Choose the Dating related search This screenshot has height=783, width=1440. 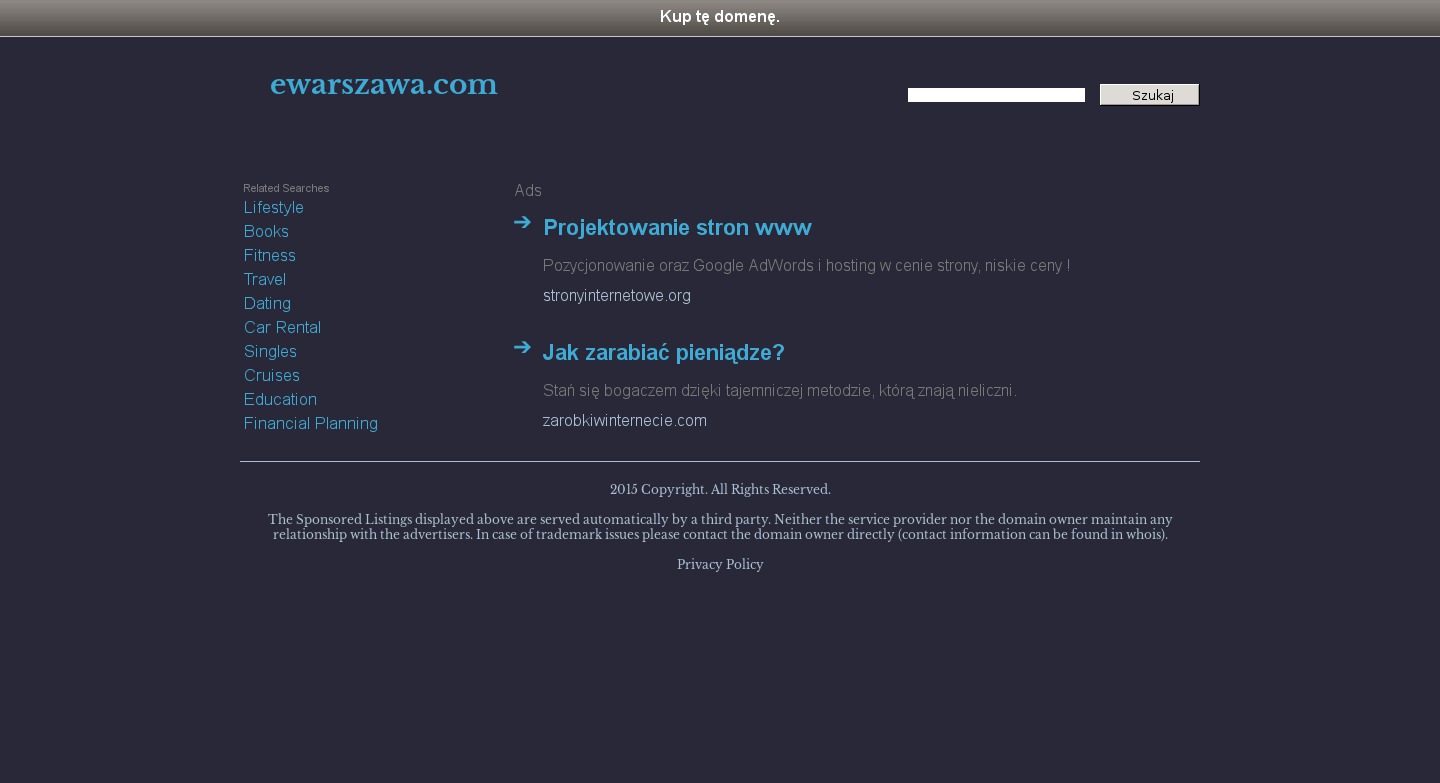[267, 304]
